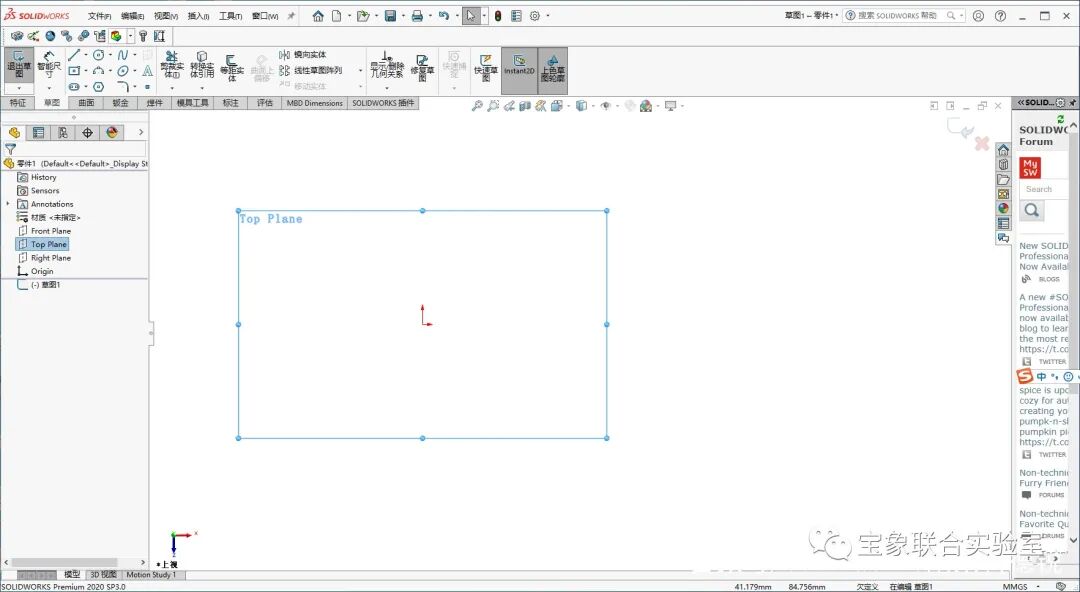Viewport: 1080px width, 592px height.
Task: Click the 搜索 SOLIDWORKS 帮助 search box
Action: [905, 15]
